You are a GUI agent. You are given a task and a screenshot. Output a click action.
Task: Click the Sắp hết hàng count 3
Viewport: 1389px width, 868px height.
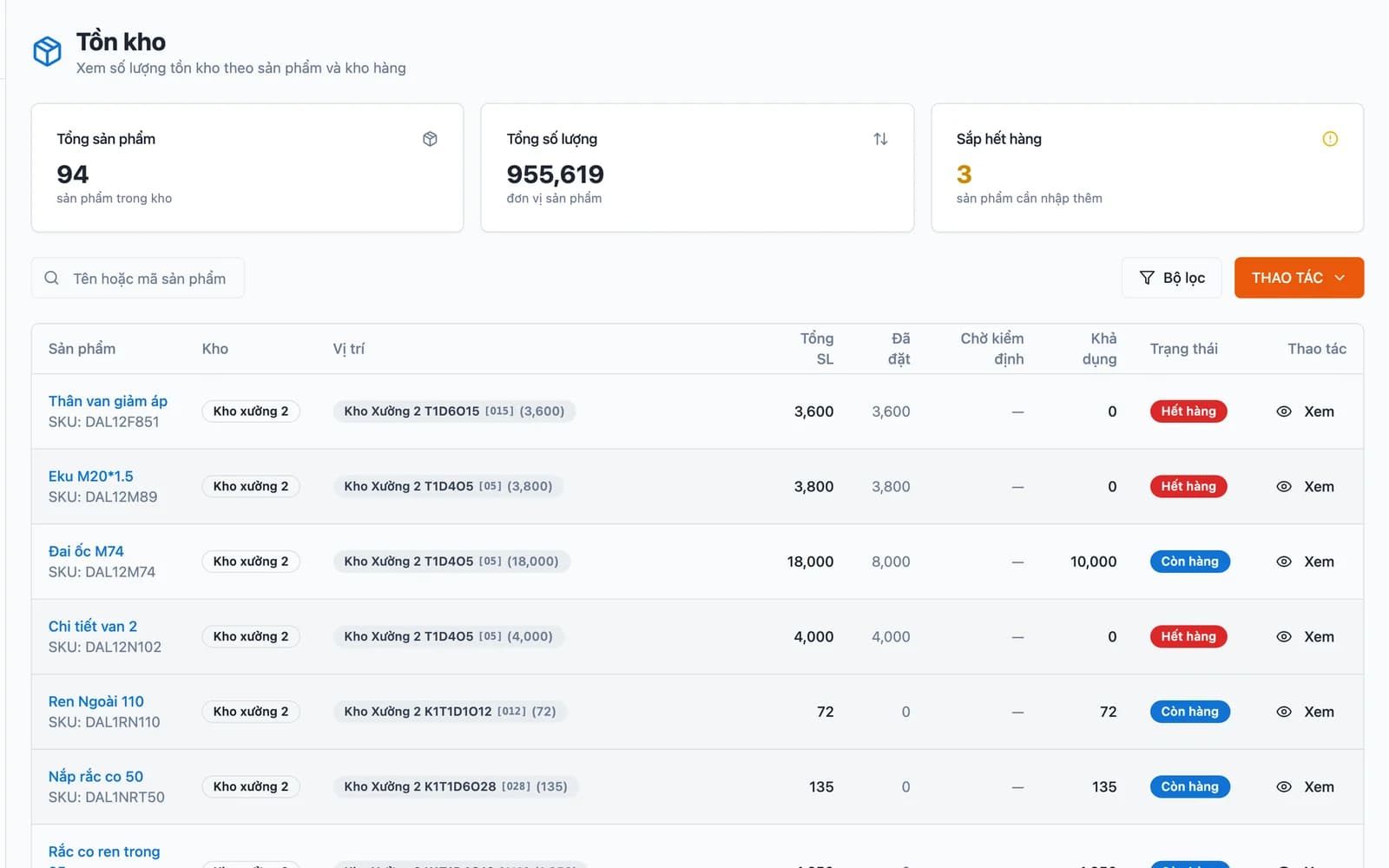964,174
